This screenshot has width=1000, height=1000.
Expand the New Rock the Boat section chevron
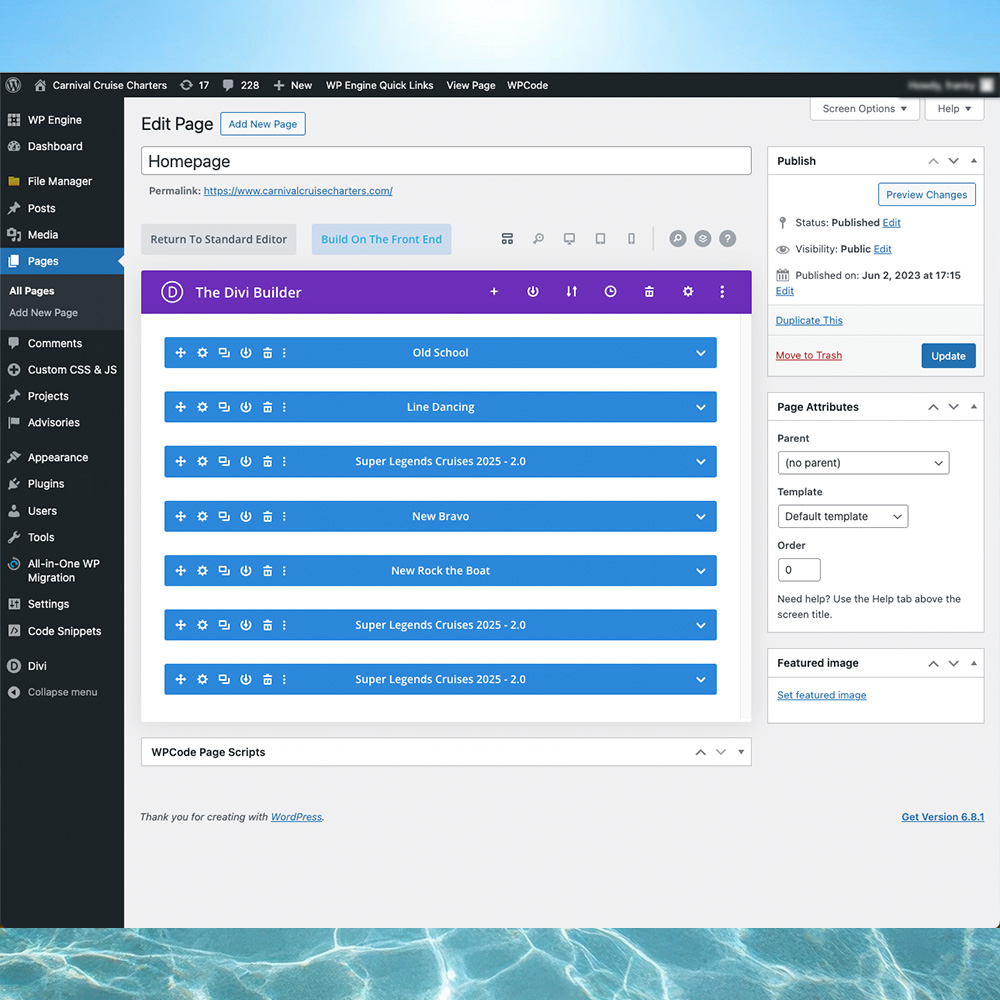tap(701, 571)
